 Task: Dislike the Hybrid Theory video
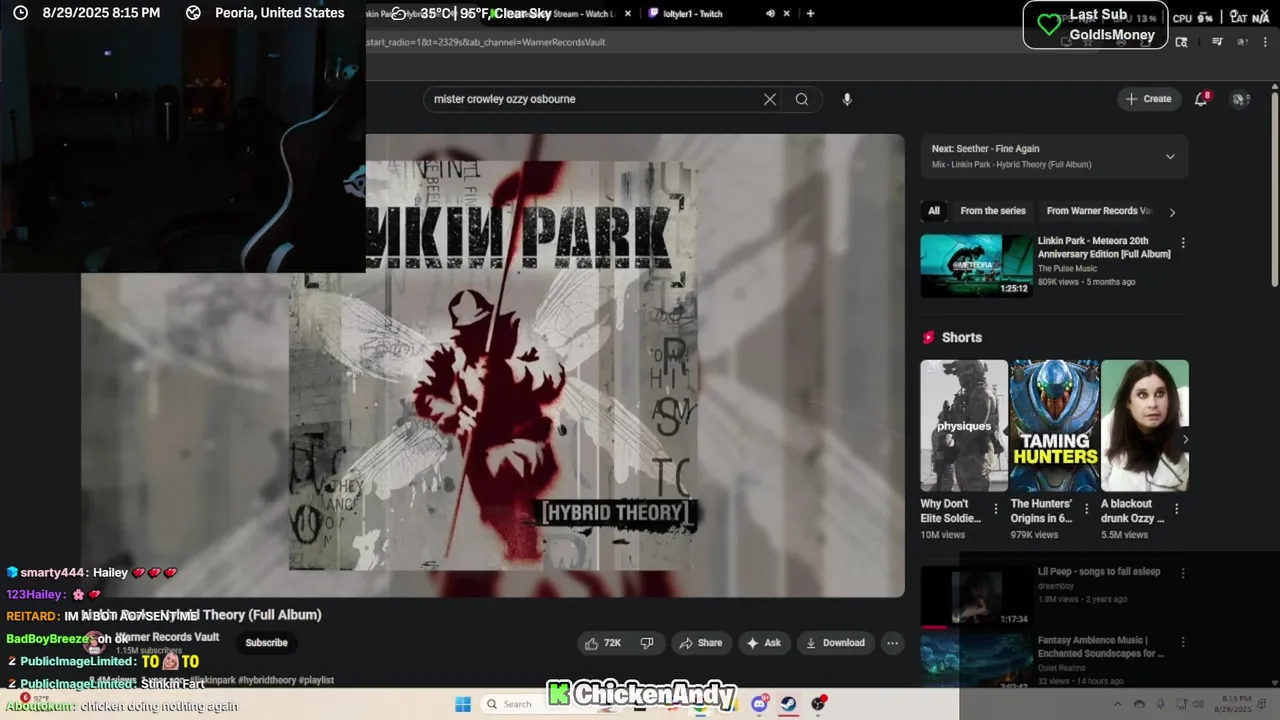[x=647, y=643]
